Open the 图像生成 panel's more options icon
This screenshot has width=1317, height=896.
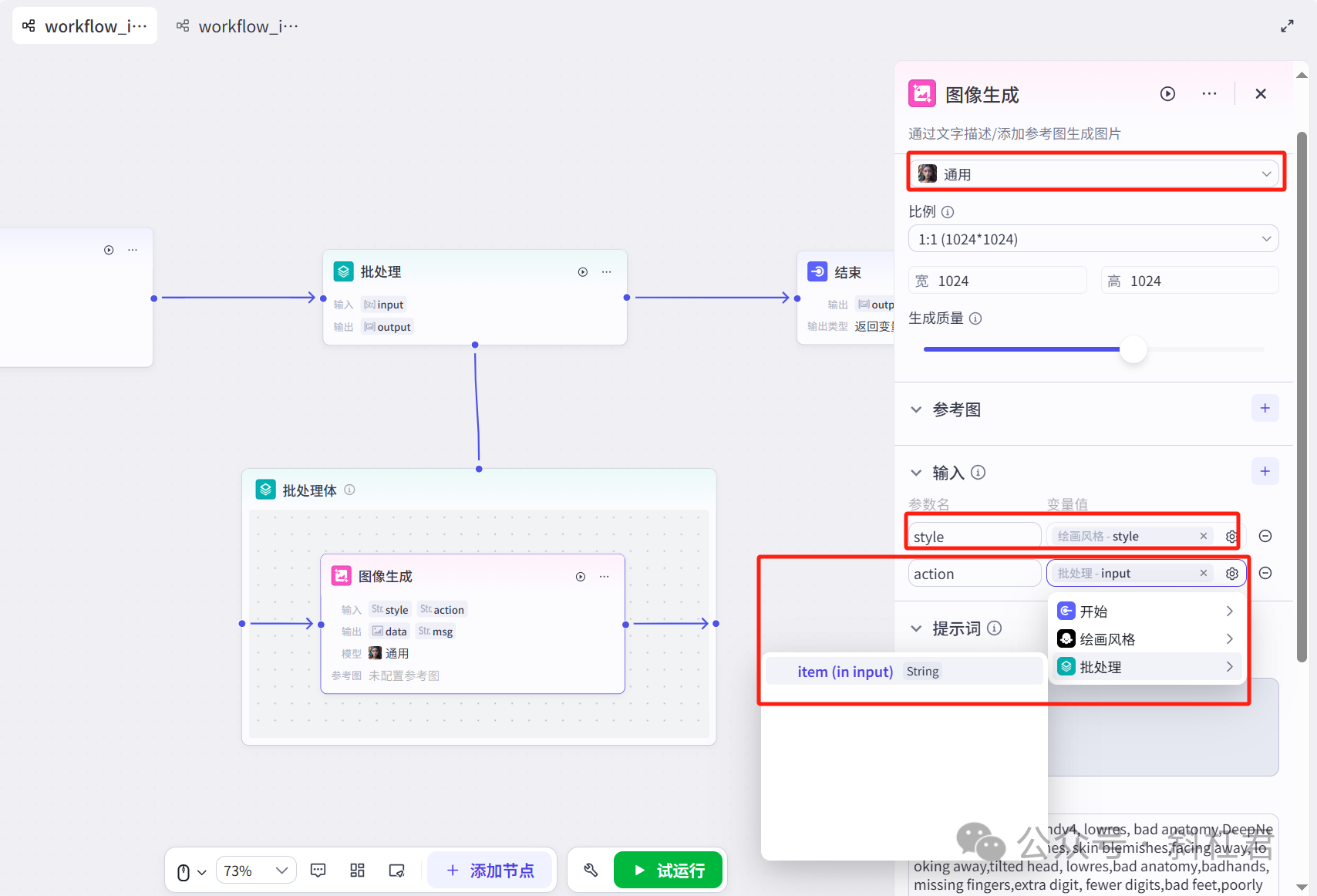coord(1208,93)
